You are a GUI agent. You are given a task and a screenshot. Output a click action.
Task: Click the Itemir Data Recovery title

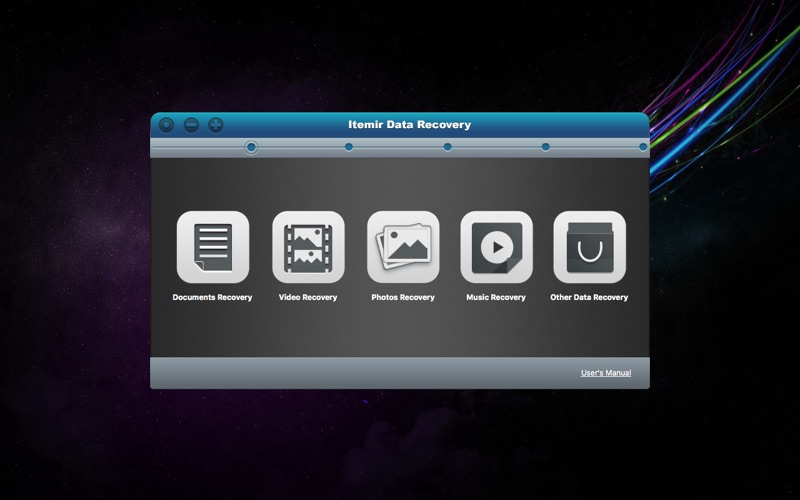(409, 124)
